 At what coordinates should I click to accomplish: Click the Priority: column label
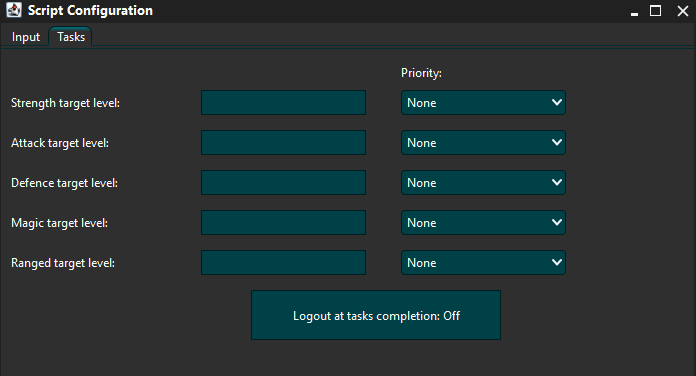click(x=421, y=73)
